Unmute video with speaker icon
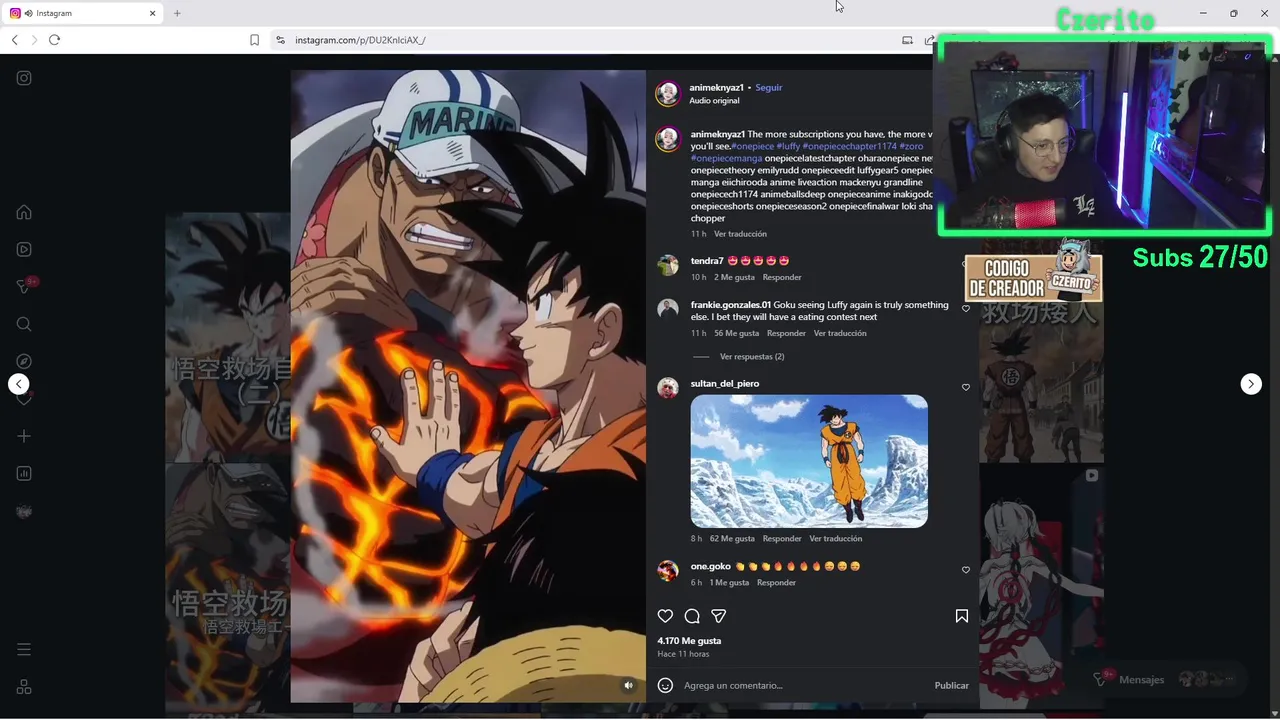1280x720 pixels. pos(629,685)
